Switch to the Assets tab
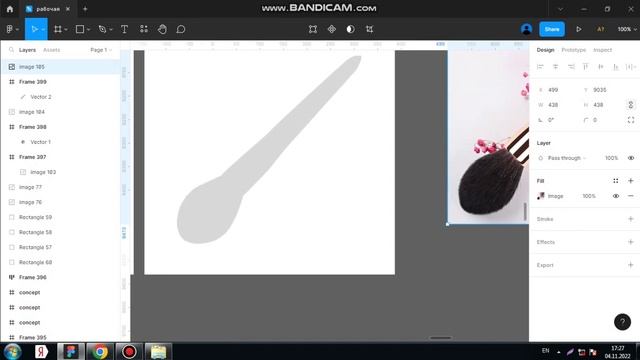 (x=51, y=50)
